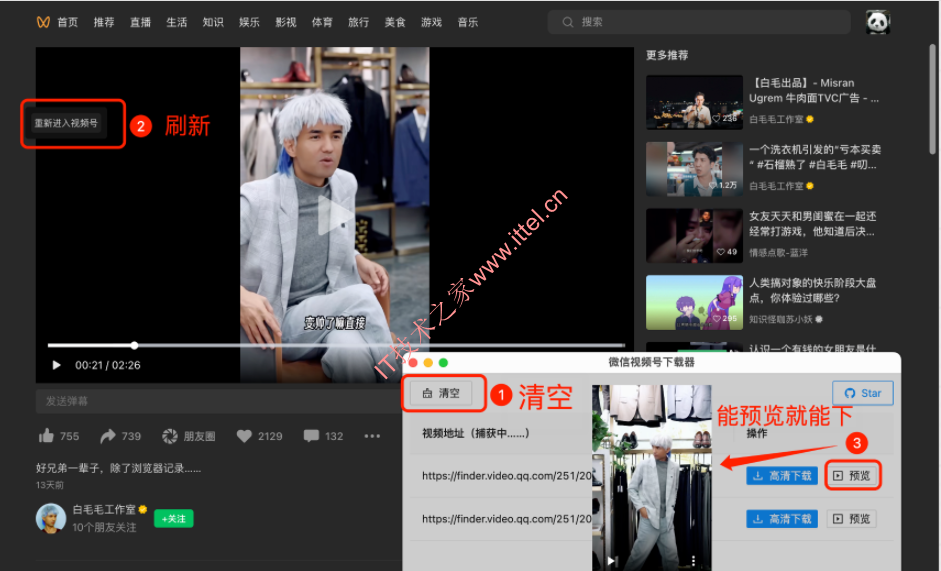
Task: Click title 一个洗衣机引发的亏本买卖
Action: tap(814, 157)
